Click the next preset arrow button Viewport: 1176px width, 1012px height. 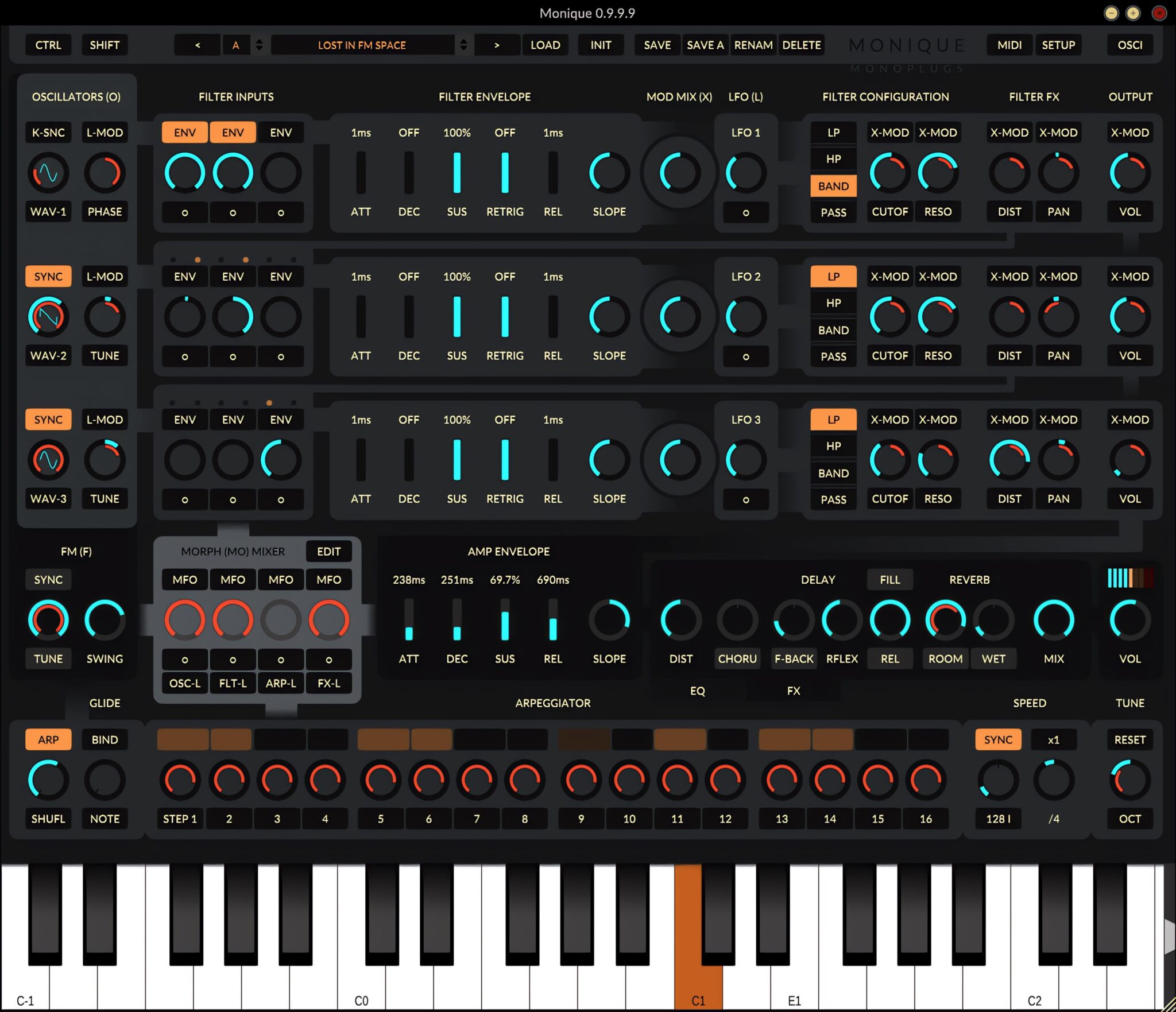[x=497, y=45]
